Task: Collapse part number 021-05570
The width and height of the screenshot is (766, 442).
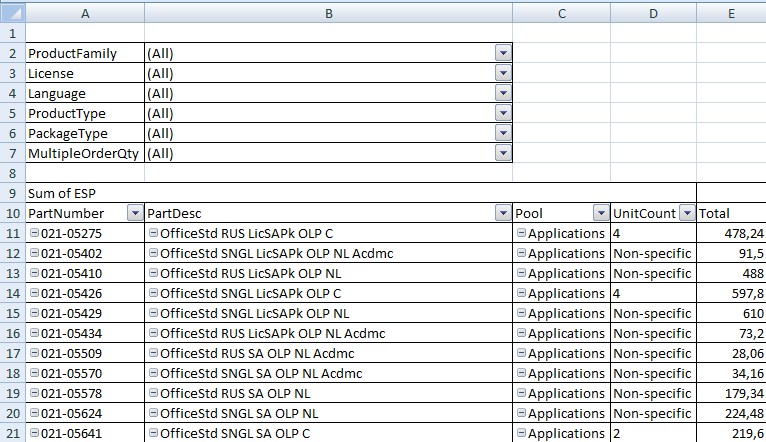Action: 34,373
